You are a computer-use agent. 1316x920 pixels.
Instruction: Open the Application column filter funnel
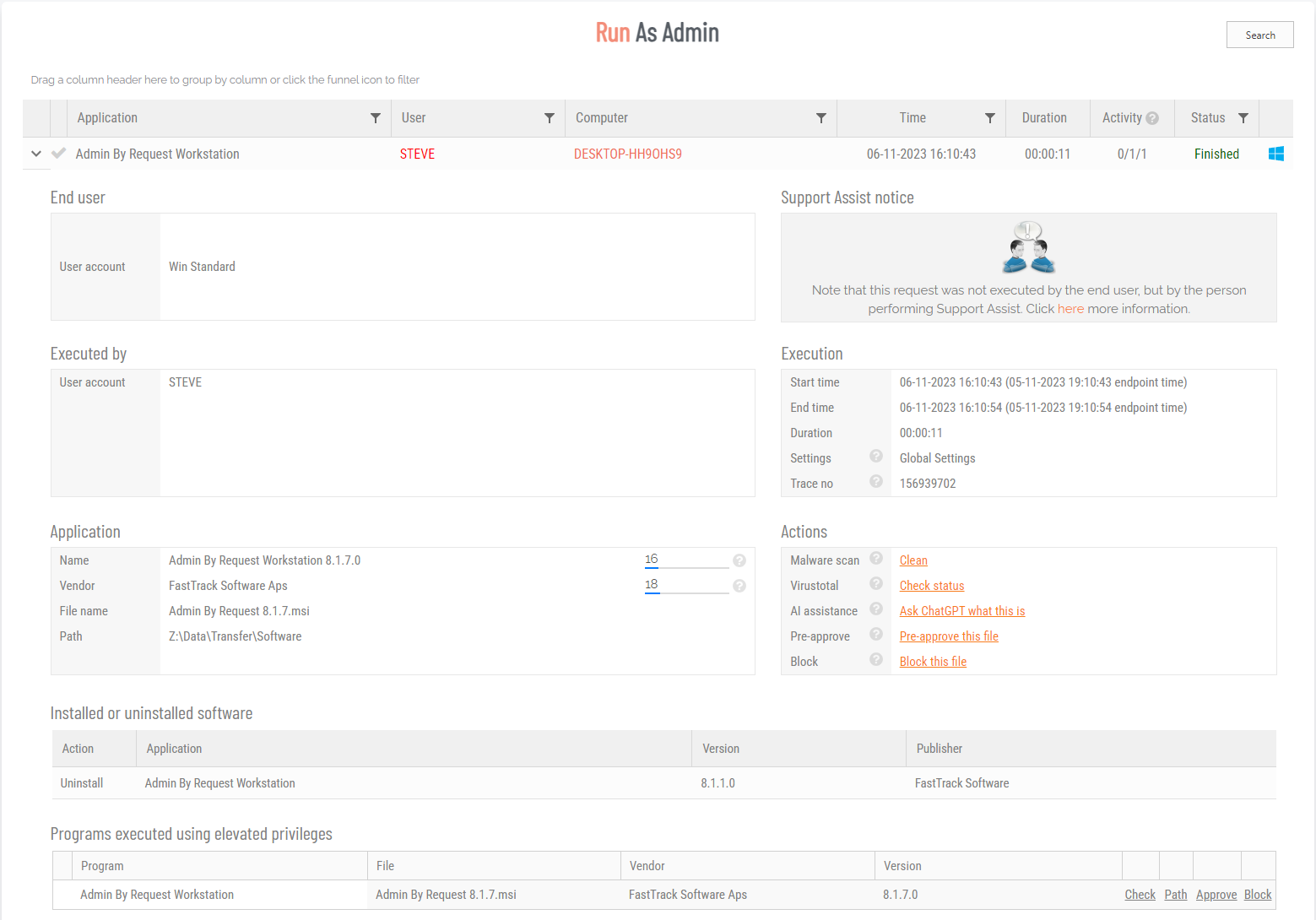(376, 118)
